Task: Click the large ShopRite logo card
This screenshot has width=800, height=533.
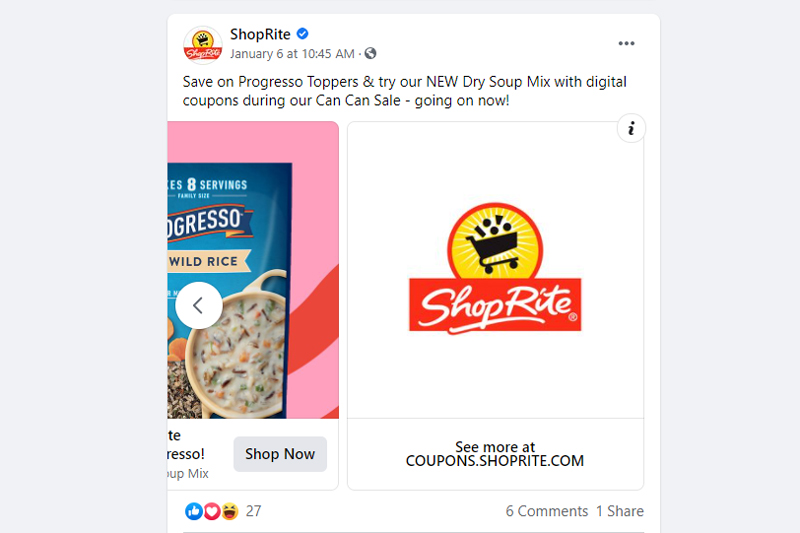Action: point(495,270)
